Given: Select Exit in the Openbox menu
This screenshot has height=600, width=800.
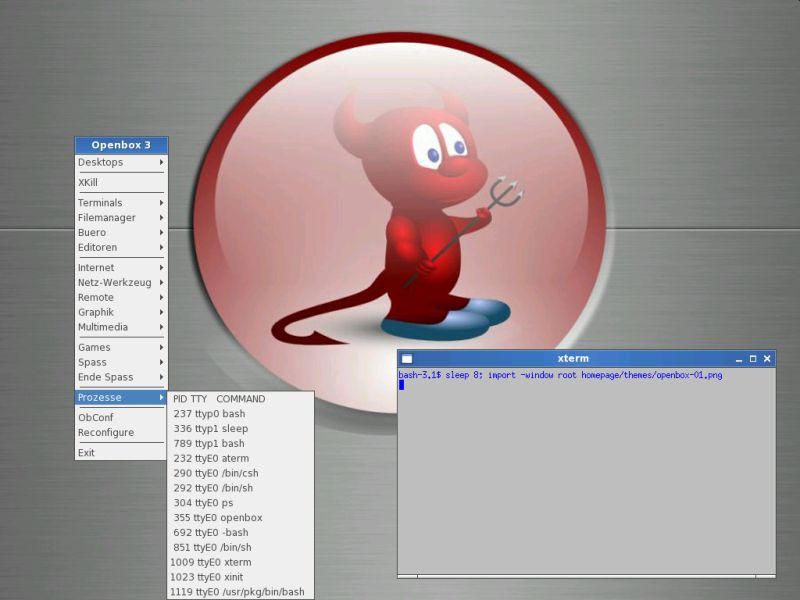Looking at the screenshot, I should pos(121,453).
